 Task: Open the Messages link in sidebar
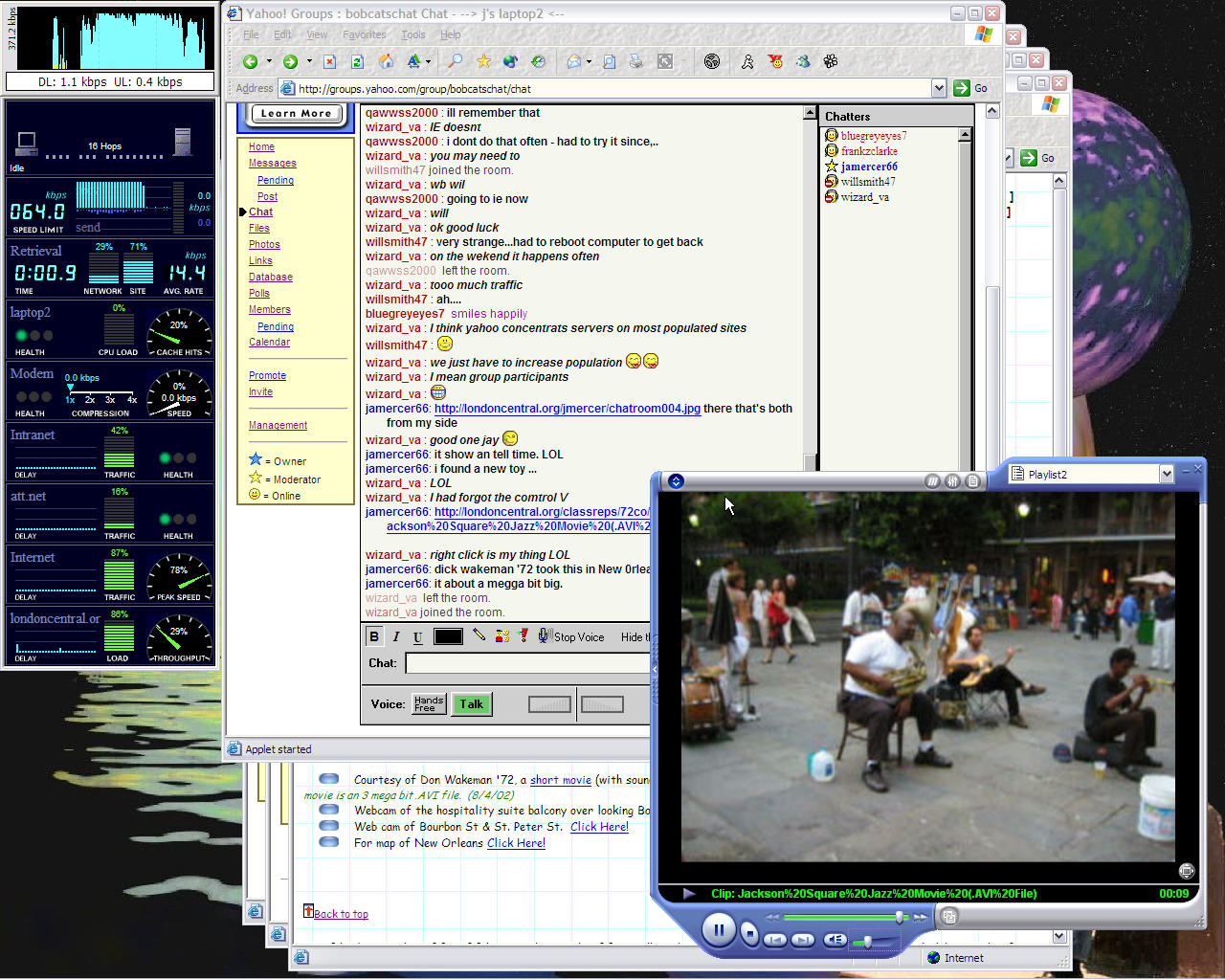(x=272, y=163)
